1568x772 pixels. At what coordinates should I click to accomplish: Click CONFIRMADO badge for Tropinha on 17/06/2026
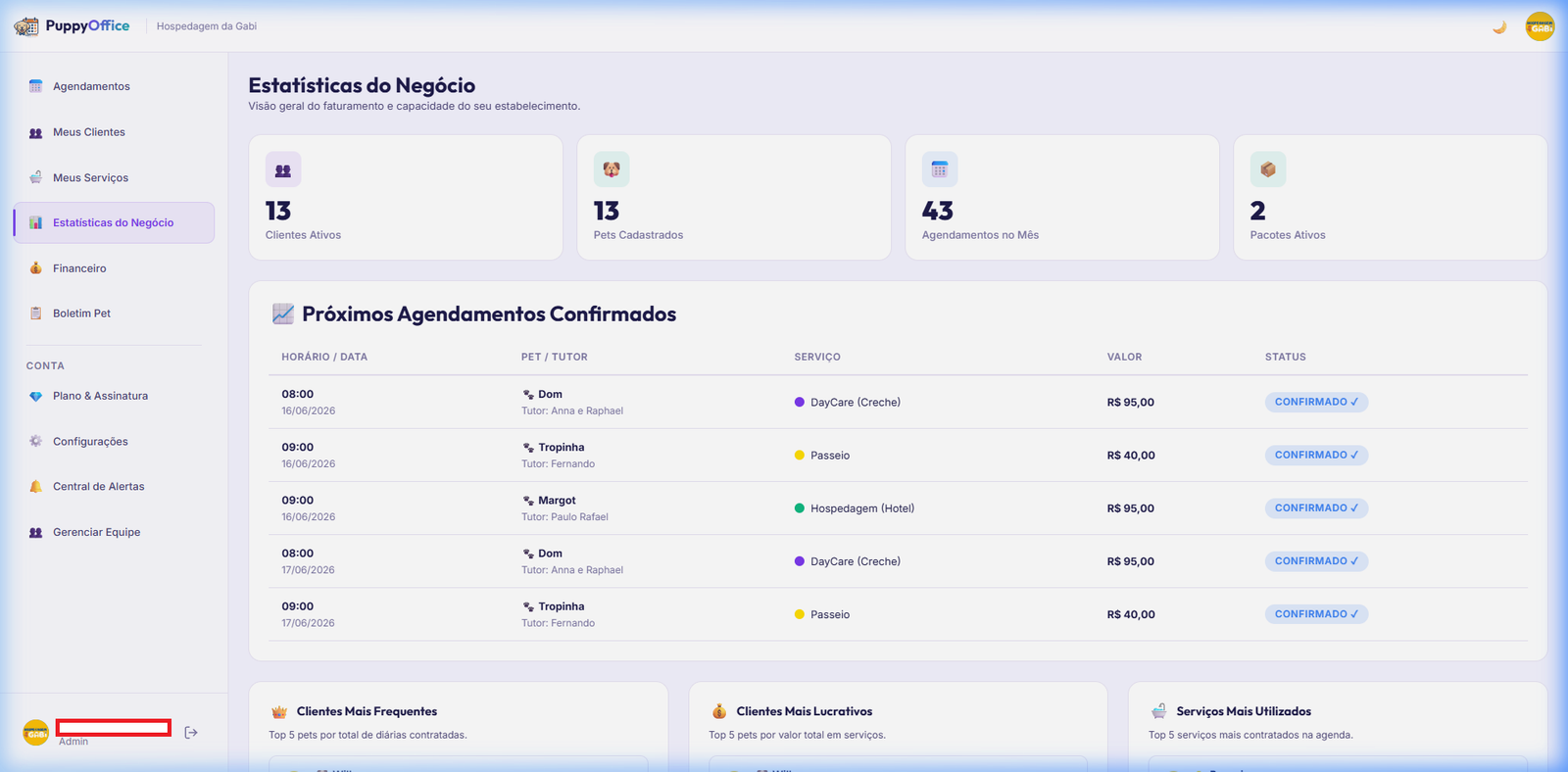click(x=1316, y=614)
